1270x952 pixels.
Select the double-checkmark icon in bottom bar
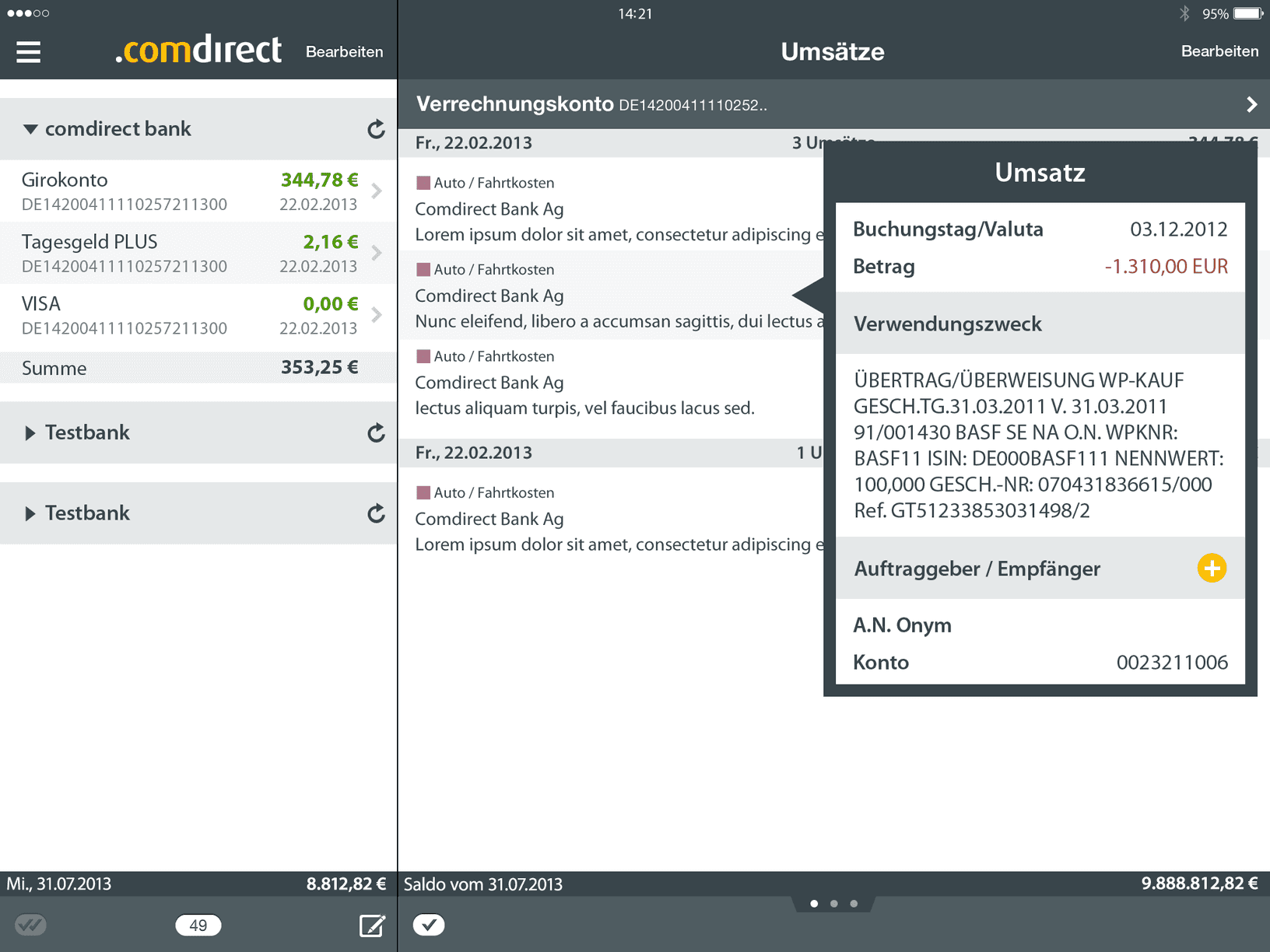tap(30, 925)
